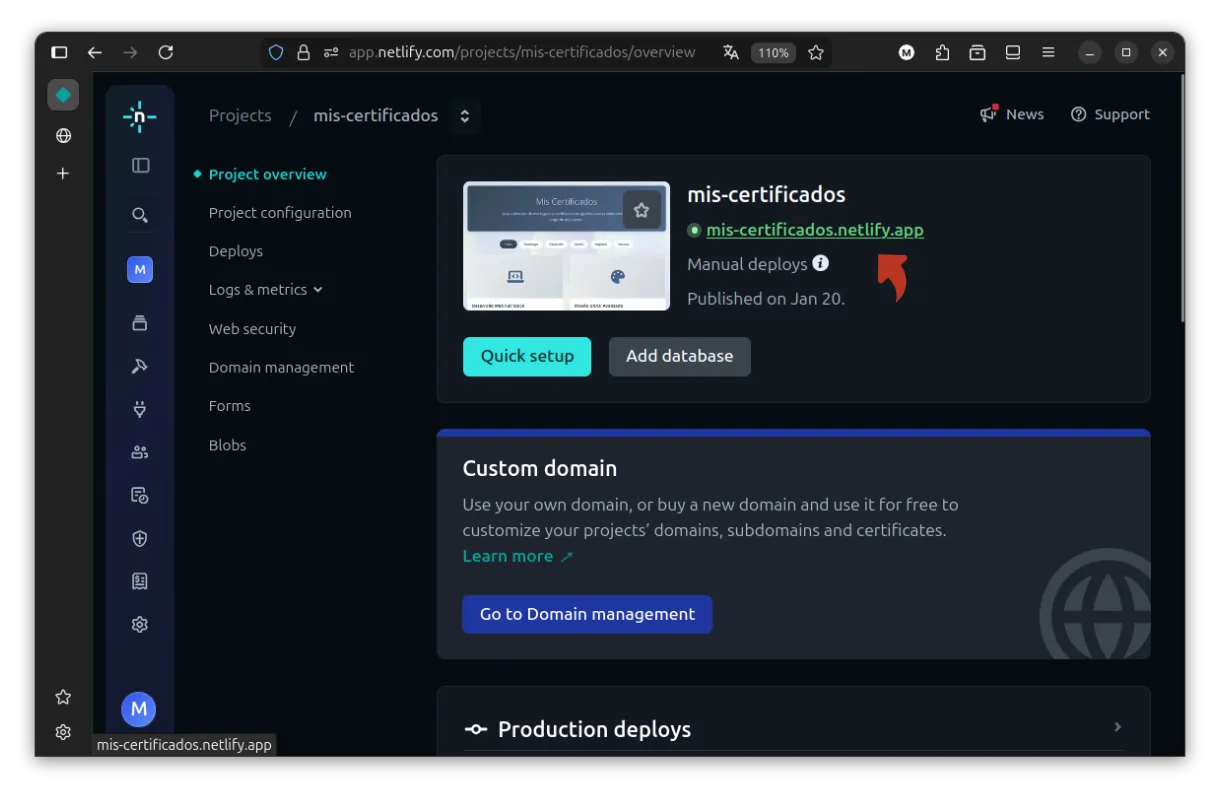
Task: Open the plug extensions icon in sidebar
Action: [x=140, y=409]
